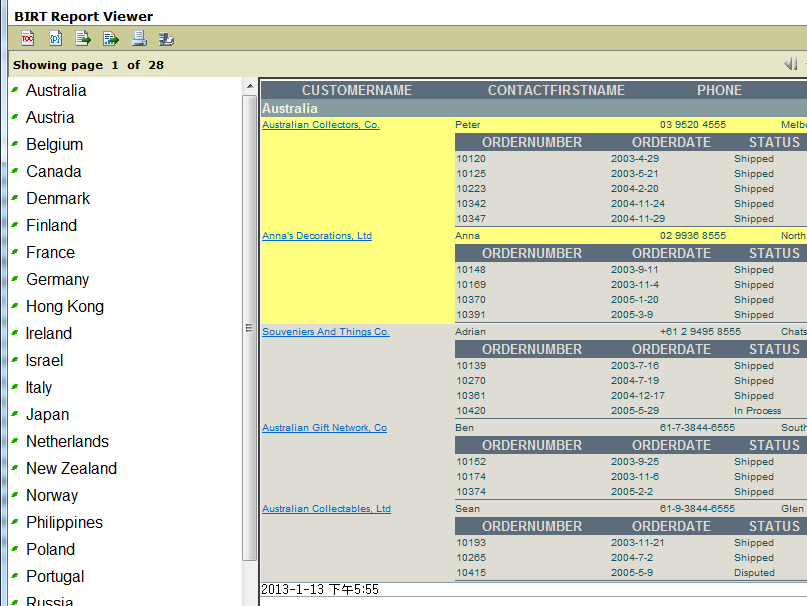Select Denmark in the TOC list
The image size is (807, 606).
coord(58,199)
